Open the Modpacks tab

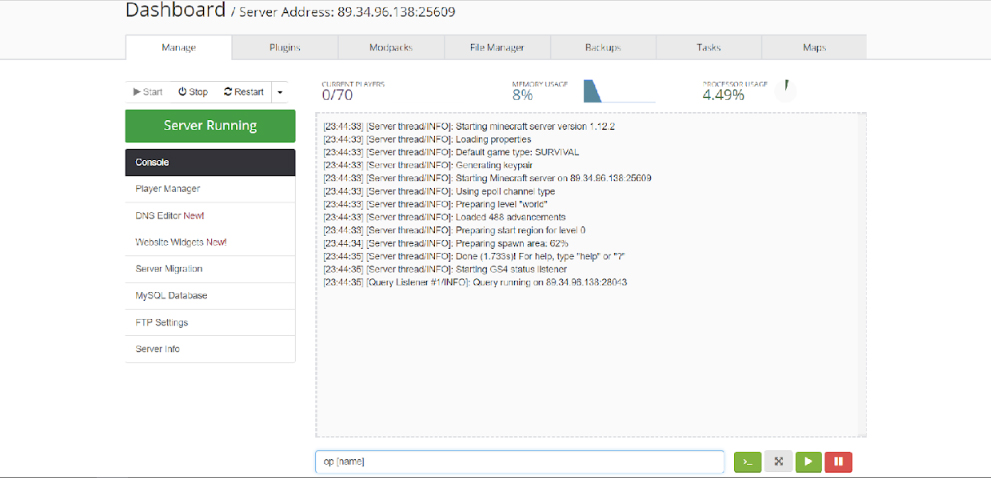(x=391, y=48)
